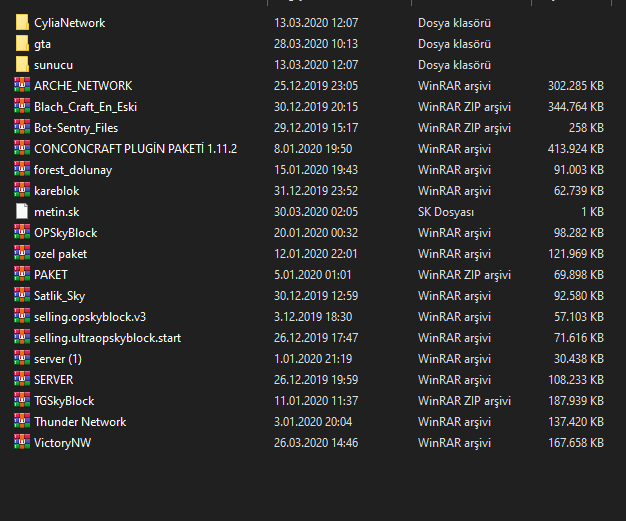626x521 pixels.
Task: Select the forest_dolunay file name
Action: coord(73,170)
